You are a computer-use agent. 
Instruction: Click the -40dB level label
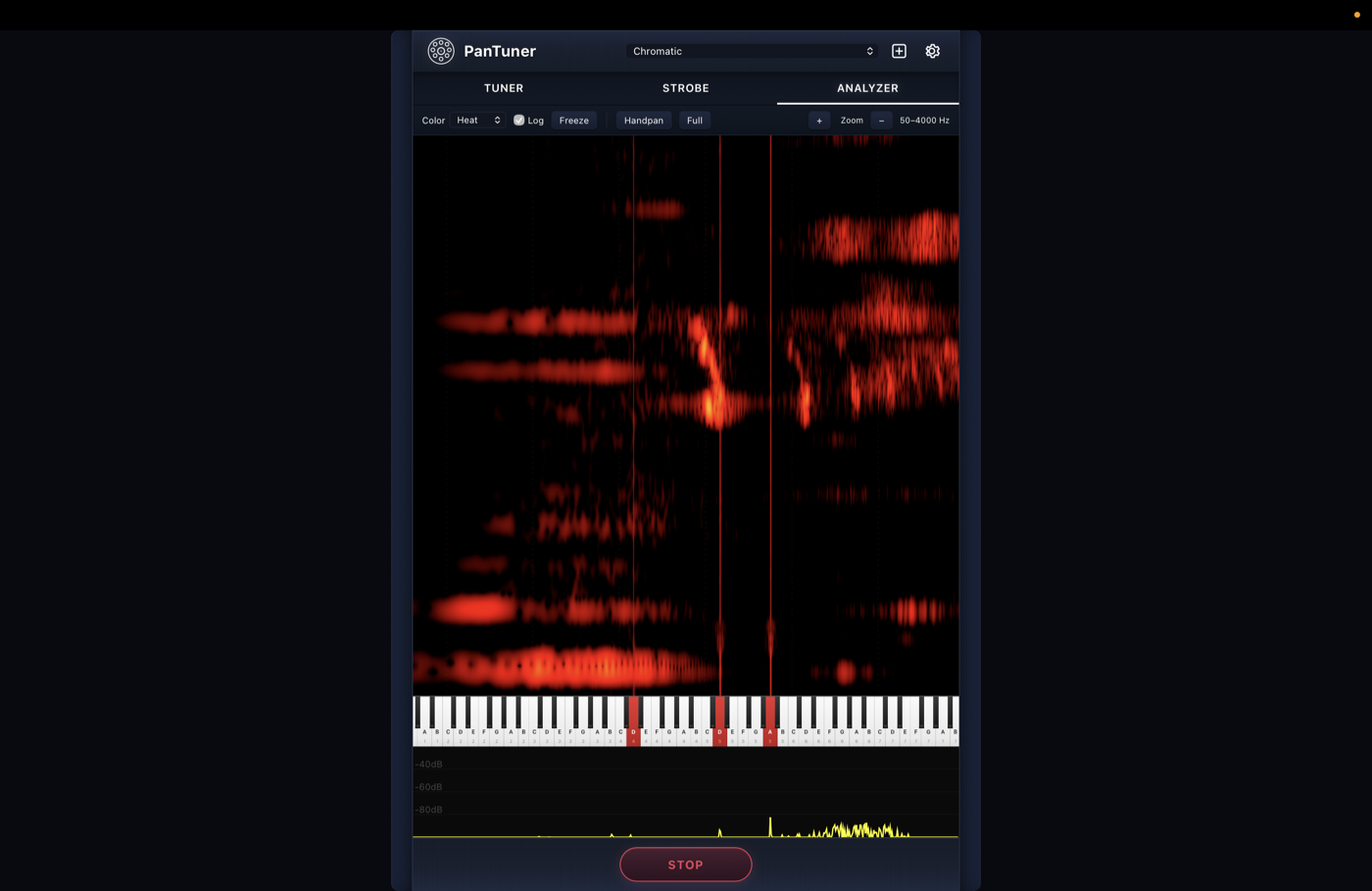pos(428,765)
